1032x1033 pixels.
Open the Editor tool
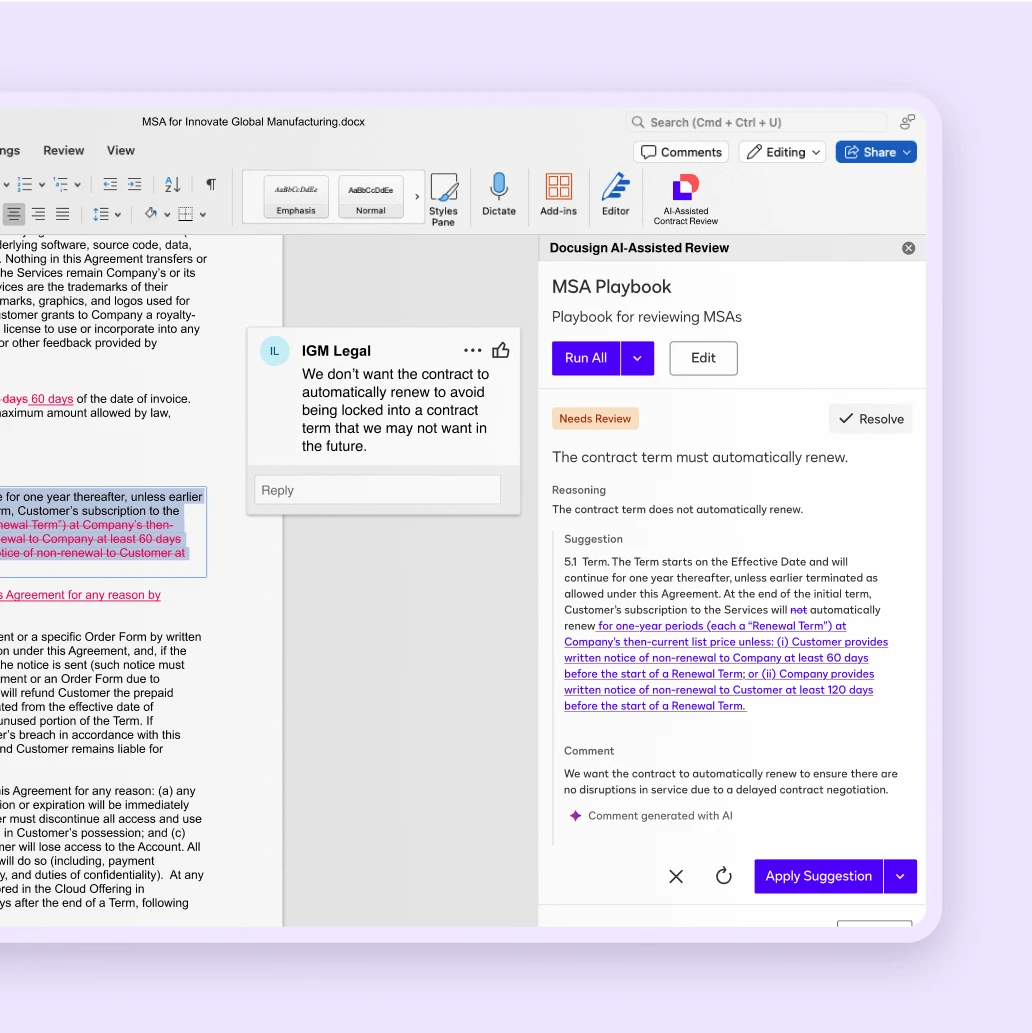[x=616, y=194]
